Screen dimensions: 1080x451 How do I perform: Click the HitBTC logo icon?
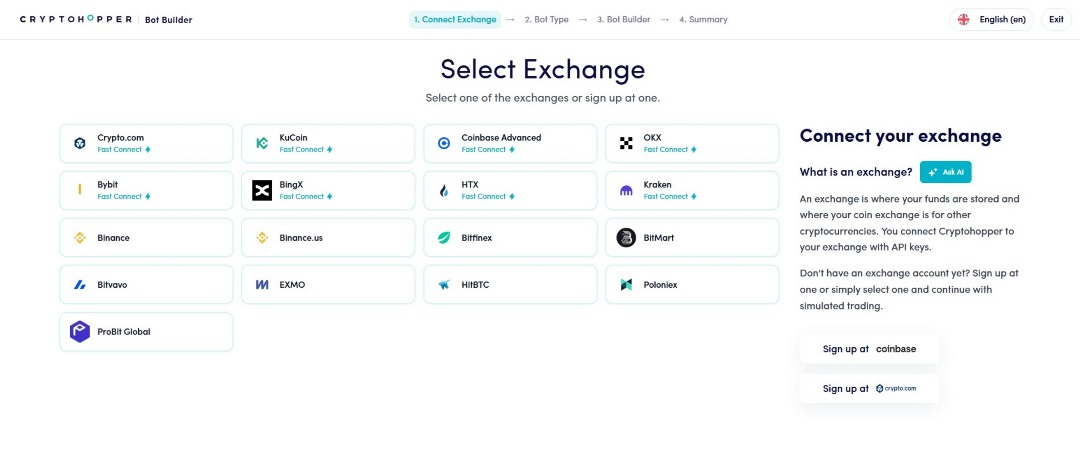(x=444, y=284)
